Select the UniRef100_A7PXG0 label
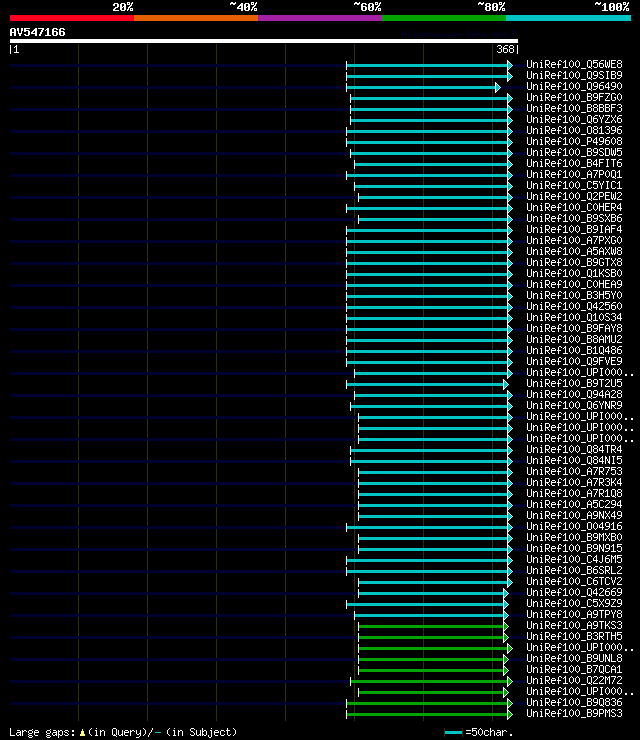The width and height of the screenshot is (640, 740). pos(574,240)
